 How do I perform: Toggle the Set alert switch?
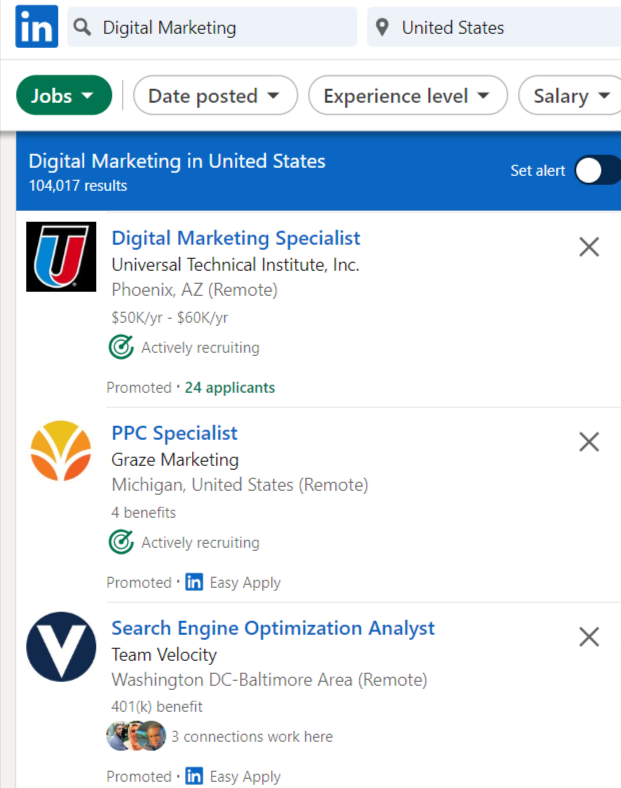598,170
